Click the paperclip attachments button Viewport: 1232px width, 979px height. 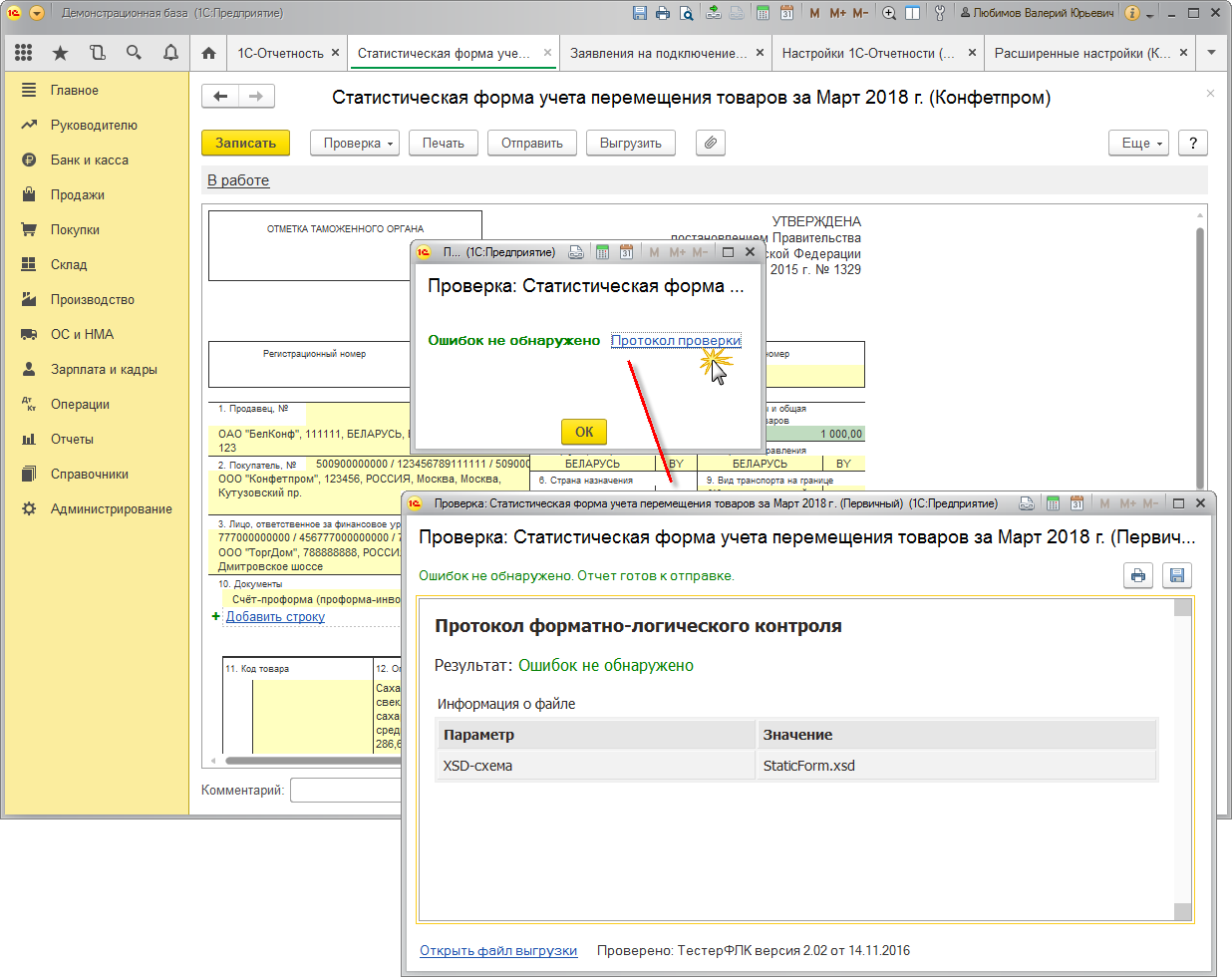tap(710, 143)
